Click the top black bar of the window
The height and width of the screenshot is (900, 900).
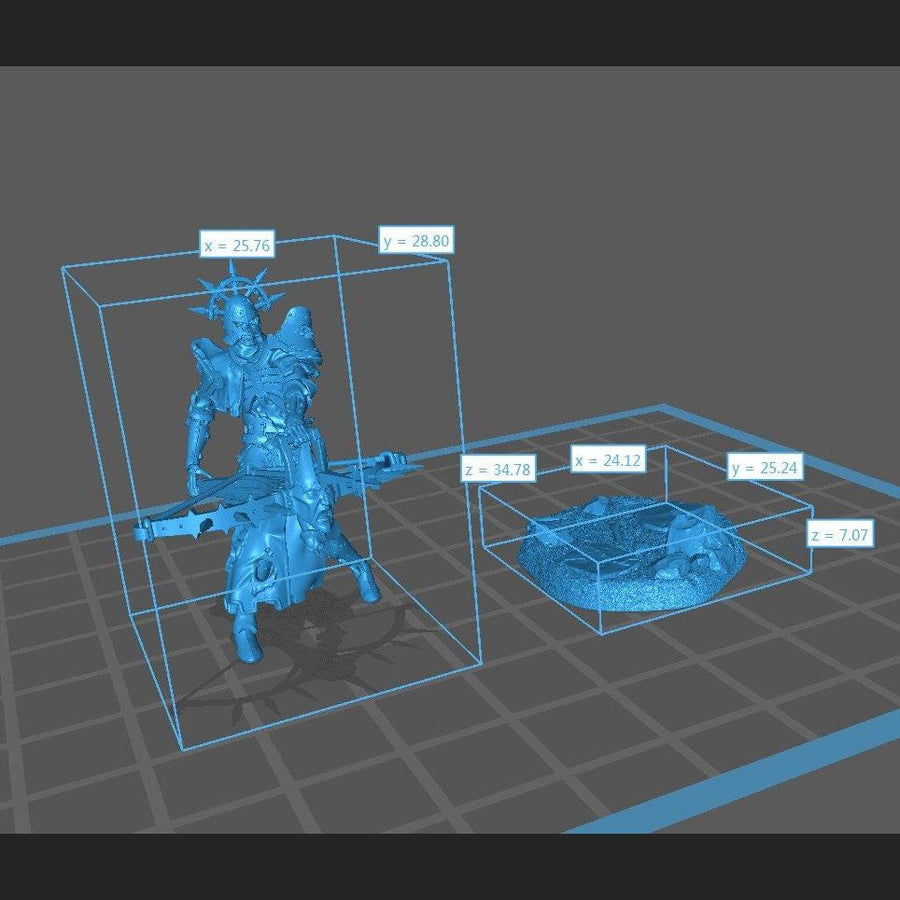(450, 30)
